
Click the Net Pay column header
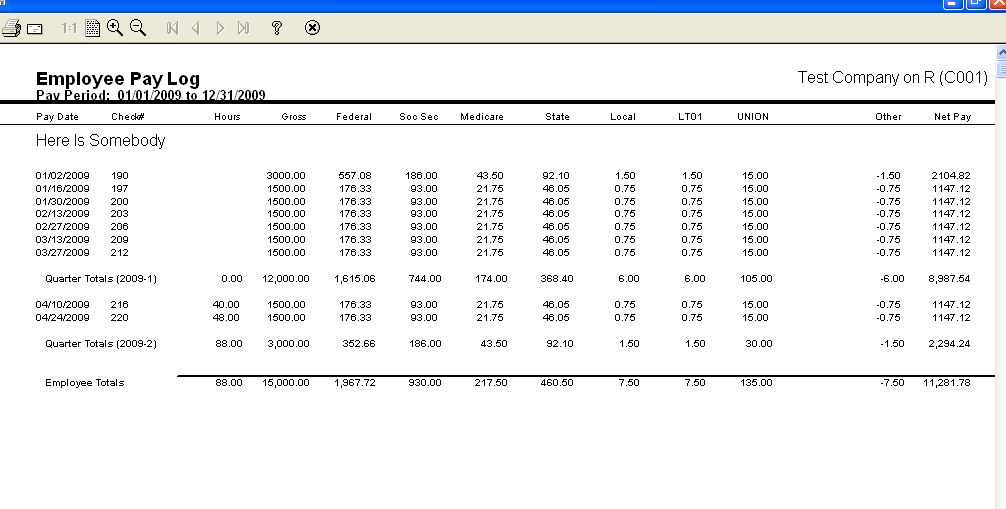click(952, 117)
